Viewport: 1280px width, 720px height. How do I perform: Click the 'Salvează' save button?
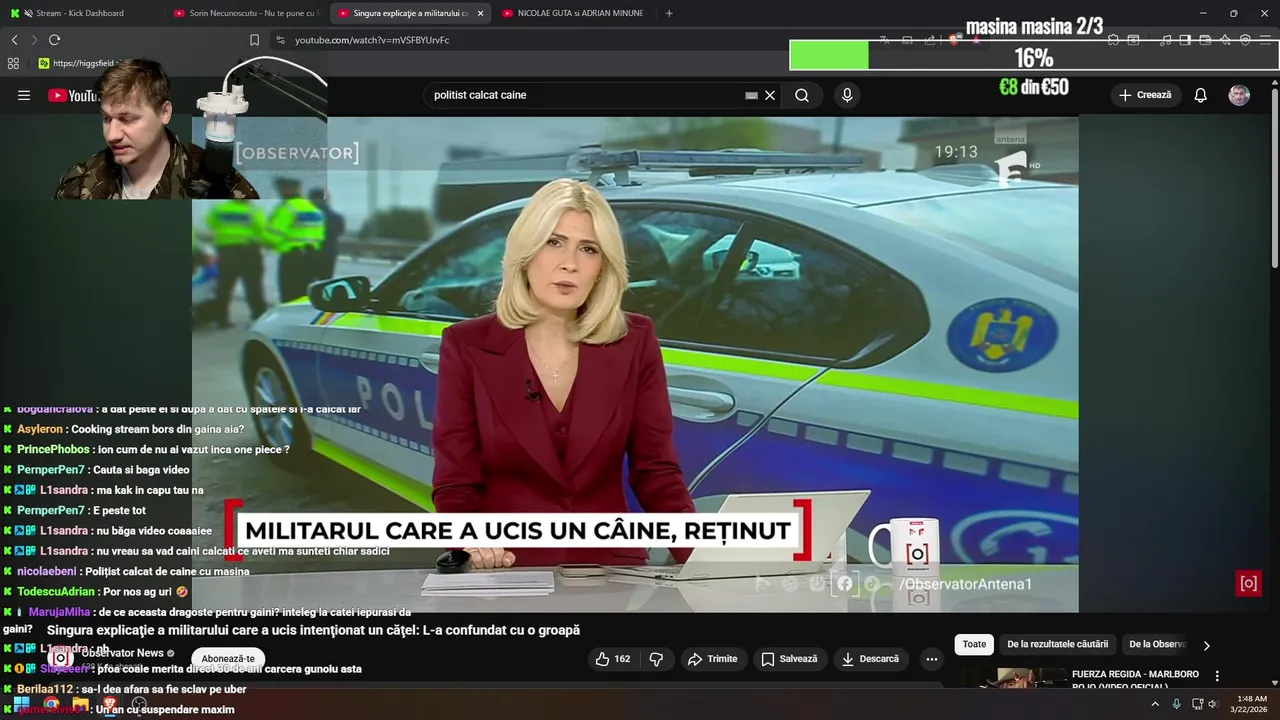[x=789, y=659]
